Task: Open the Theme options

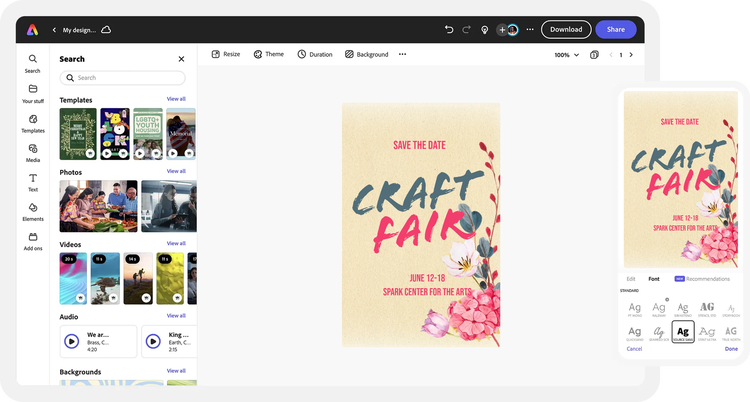Action: point(269,54)
